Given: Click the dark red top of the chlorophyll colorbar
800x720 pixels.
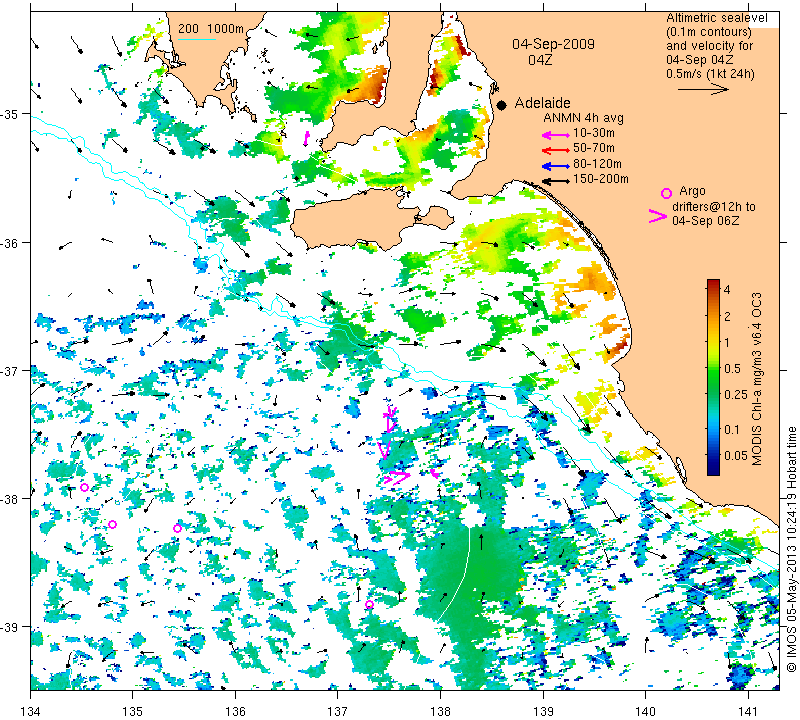Looking at the screenshot, I should [713, 283].
